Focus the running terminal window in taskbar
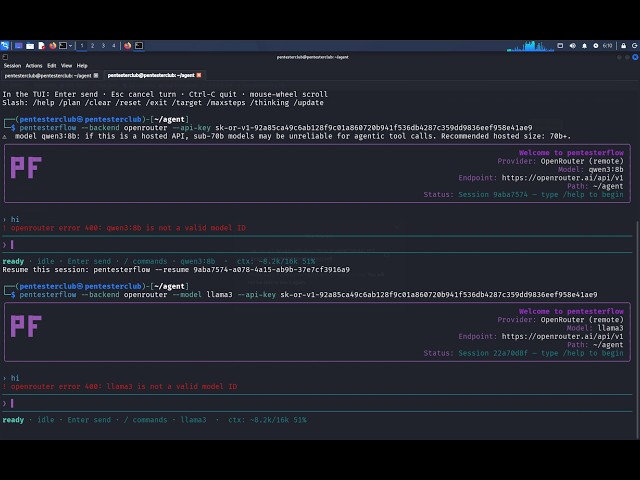Viewport: 640px width, 480px height. click(139, 46)
